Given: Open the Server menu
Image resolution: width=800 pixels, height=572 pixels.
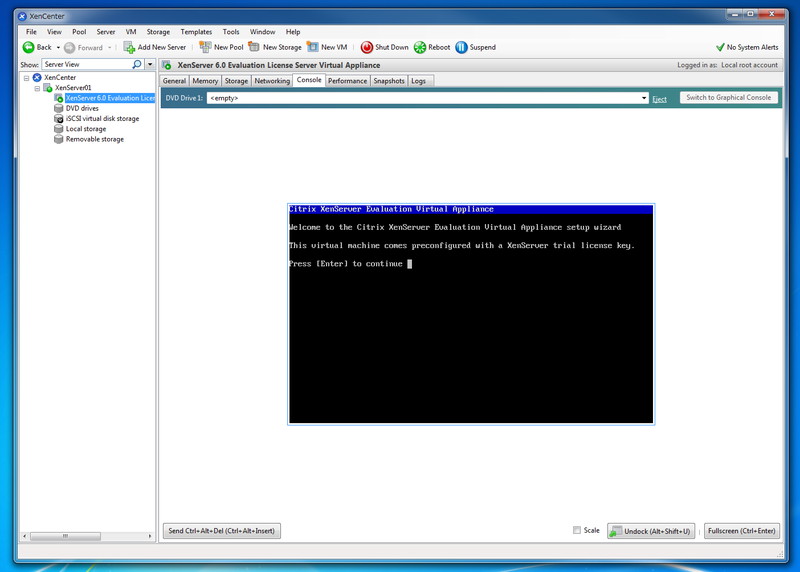Looking at the screenshot, I should coord(106,32).
